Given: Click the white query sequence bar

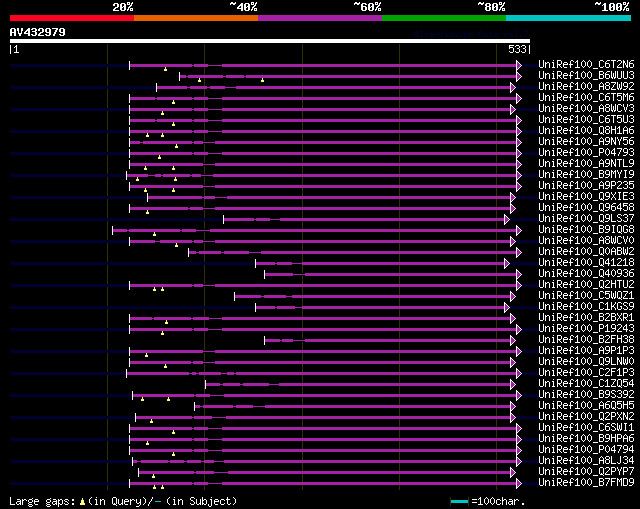Looking at the screenshot, I should [270, 41].
